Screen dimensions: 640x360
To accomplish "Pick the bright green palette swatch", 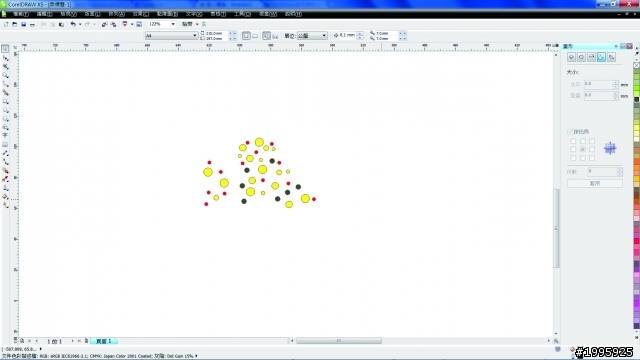I will (636, 87).
